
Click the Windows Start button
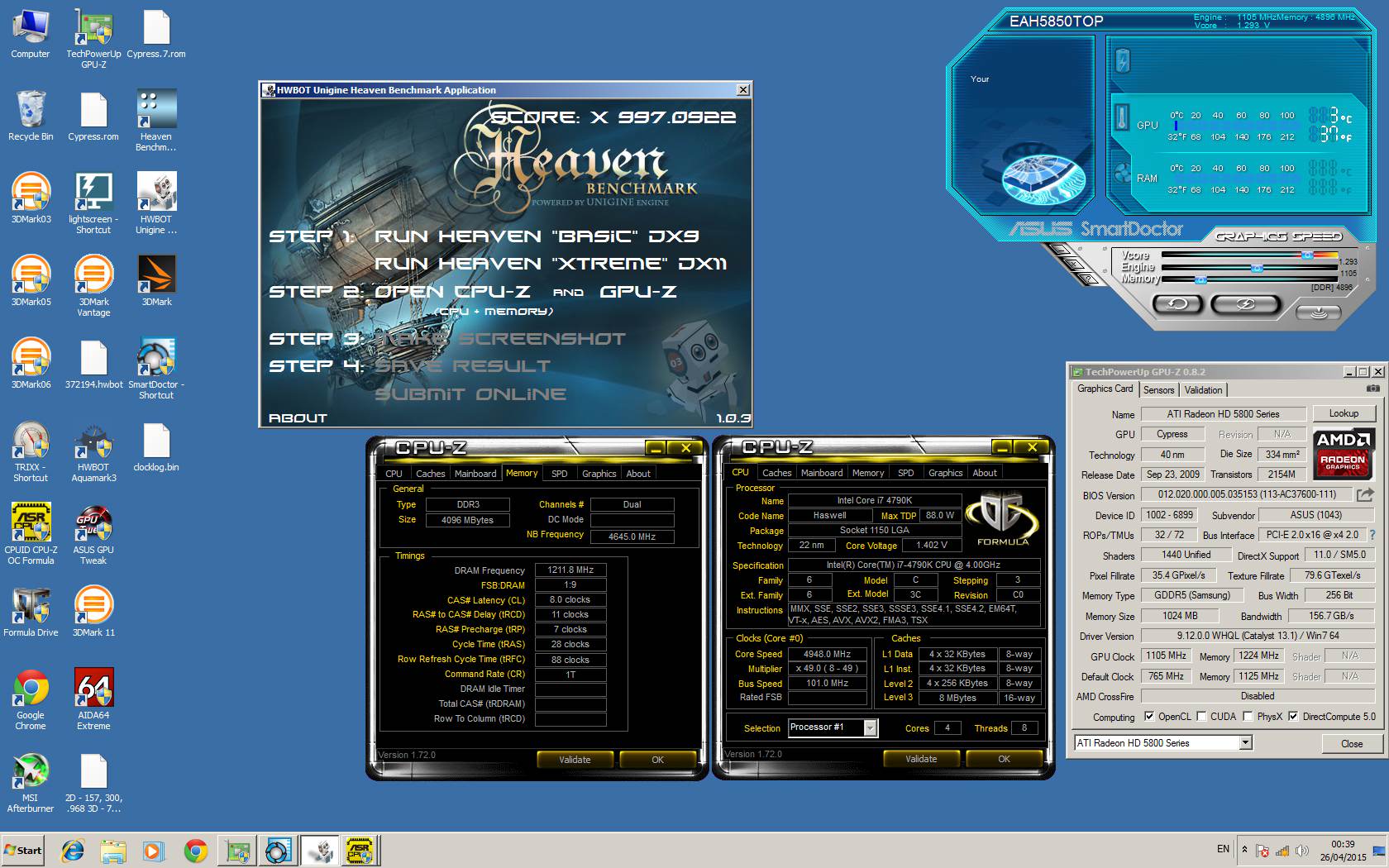point(23,850)
